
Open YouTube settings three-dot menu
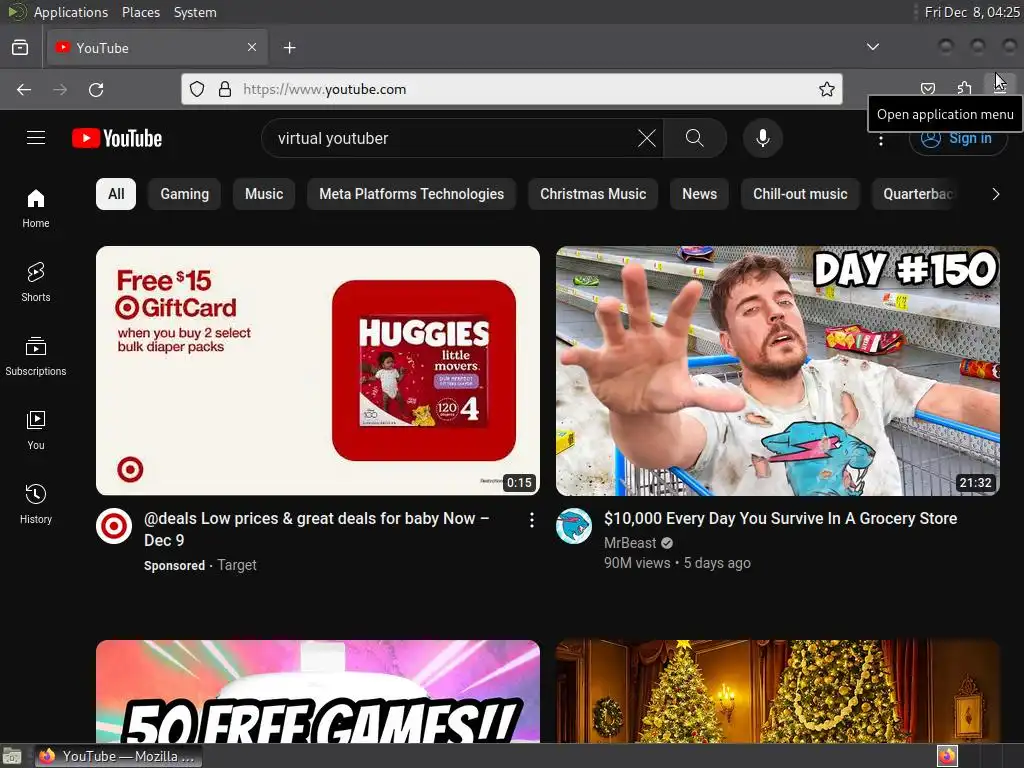click(881, 139)
